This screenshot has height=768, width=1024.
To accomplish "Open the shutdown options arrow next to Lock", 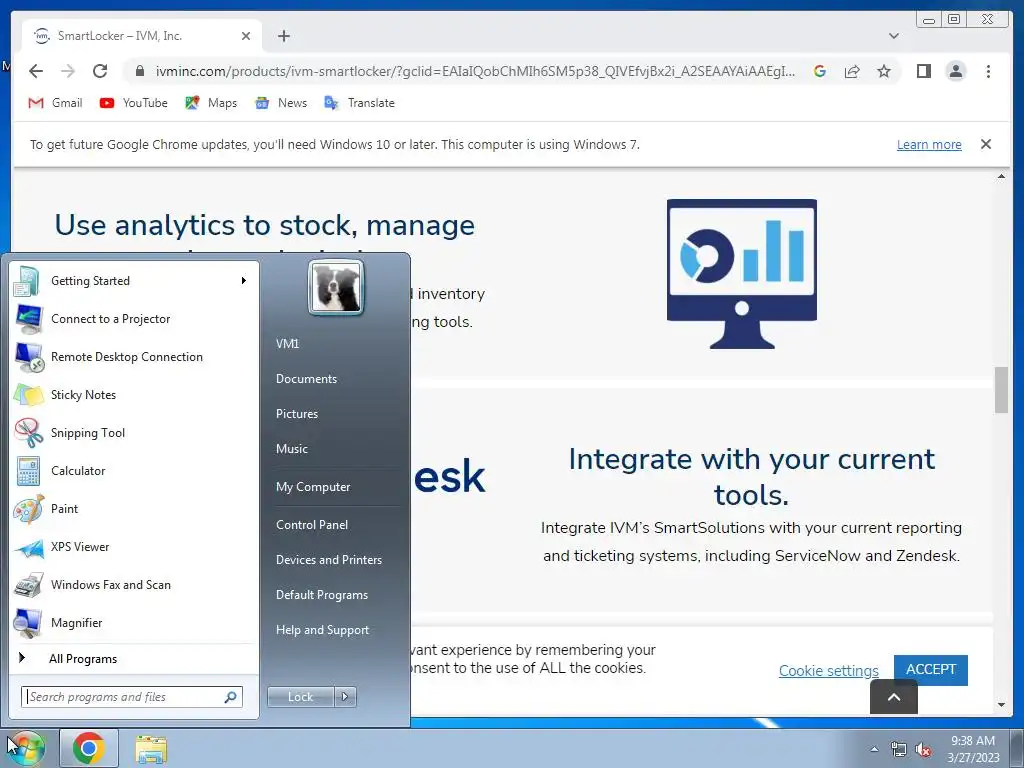I will [345, 697].
